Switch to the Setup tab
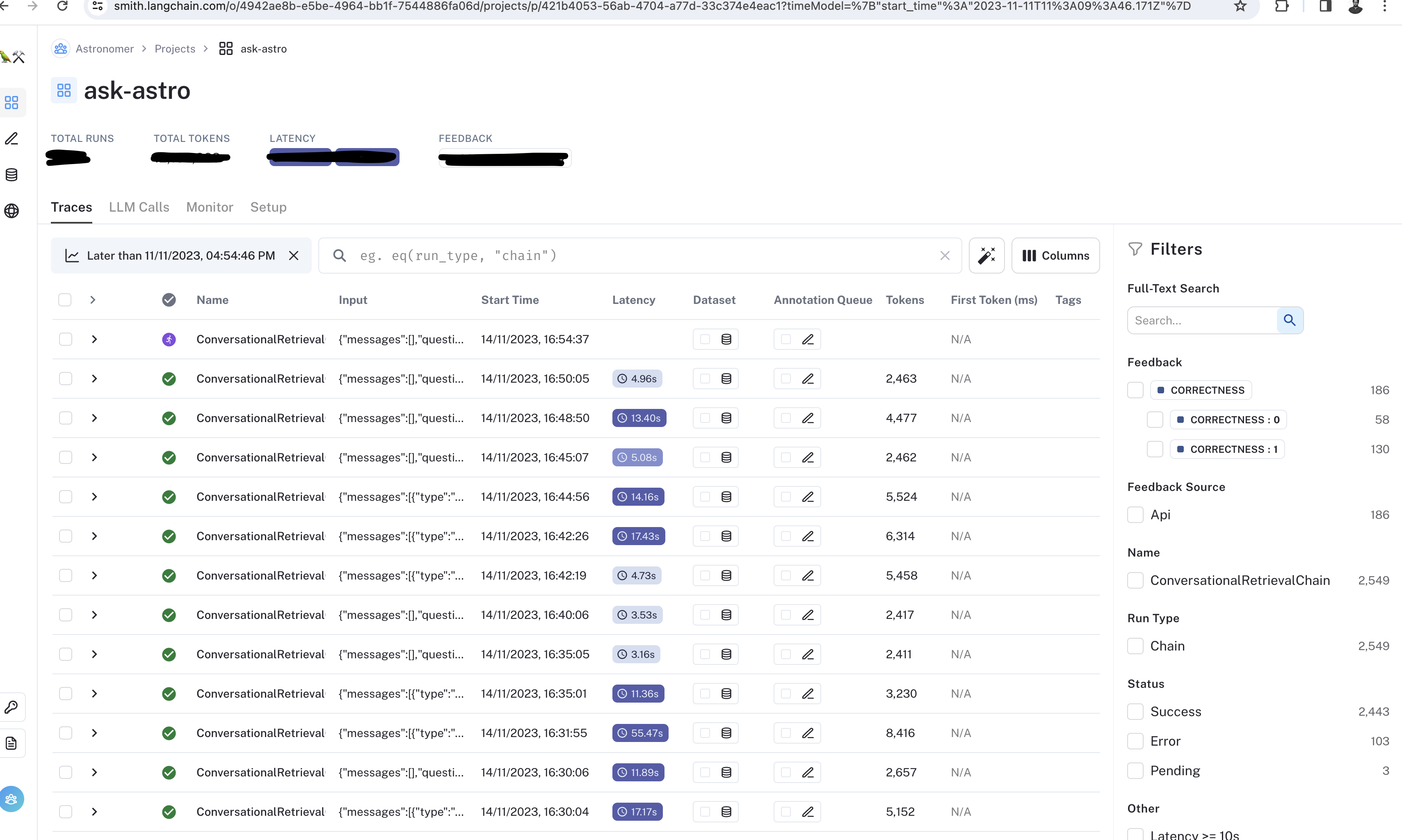The width and height of the screenshot is (1402, 840). 268,207
